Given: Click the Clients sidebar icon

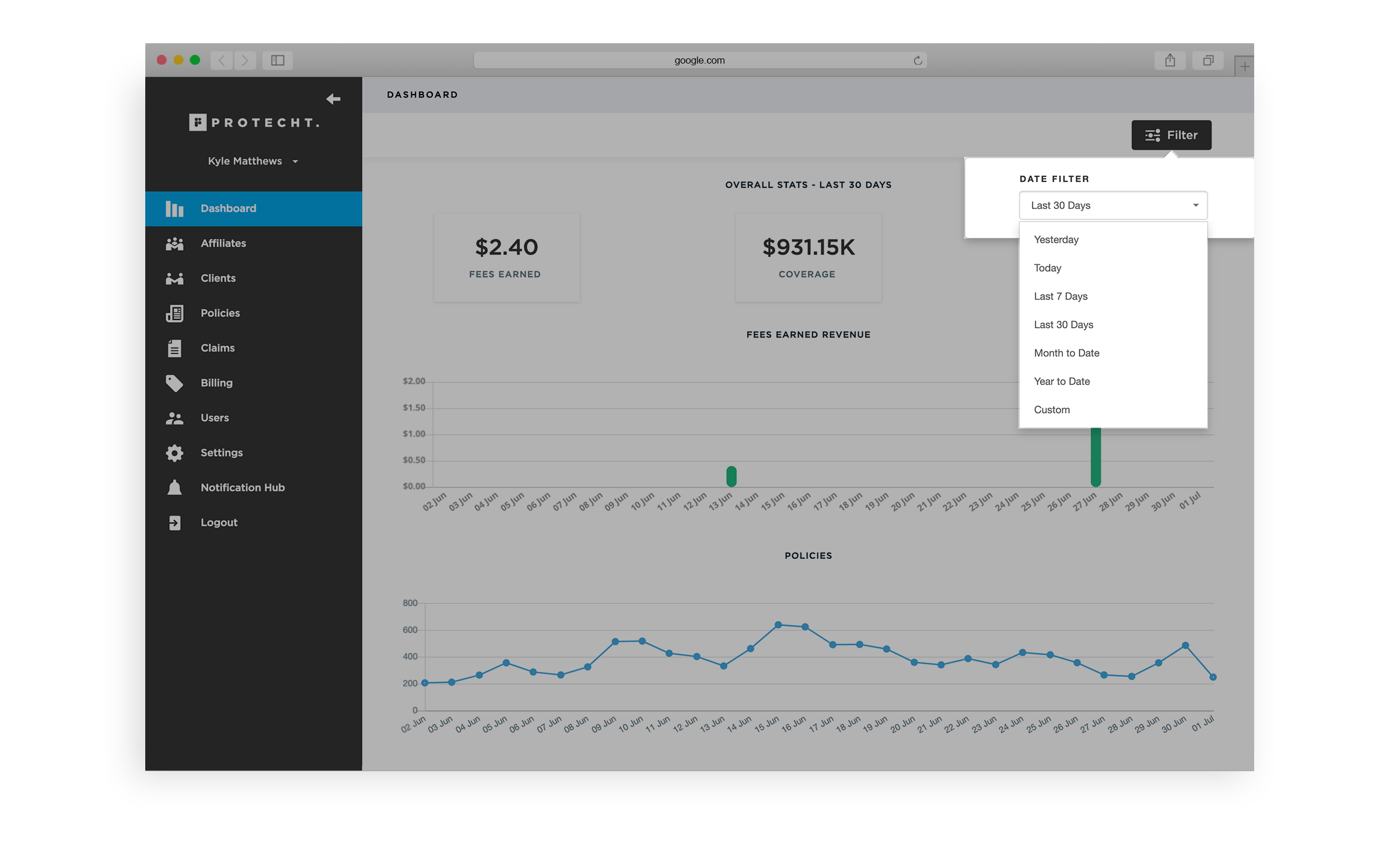Looking at the screenshot, I should point(174,278).
